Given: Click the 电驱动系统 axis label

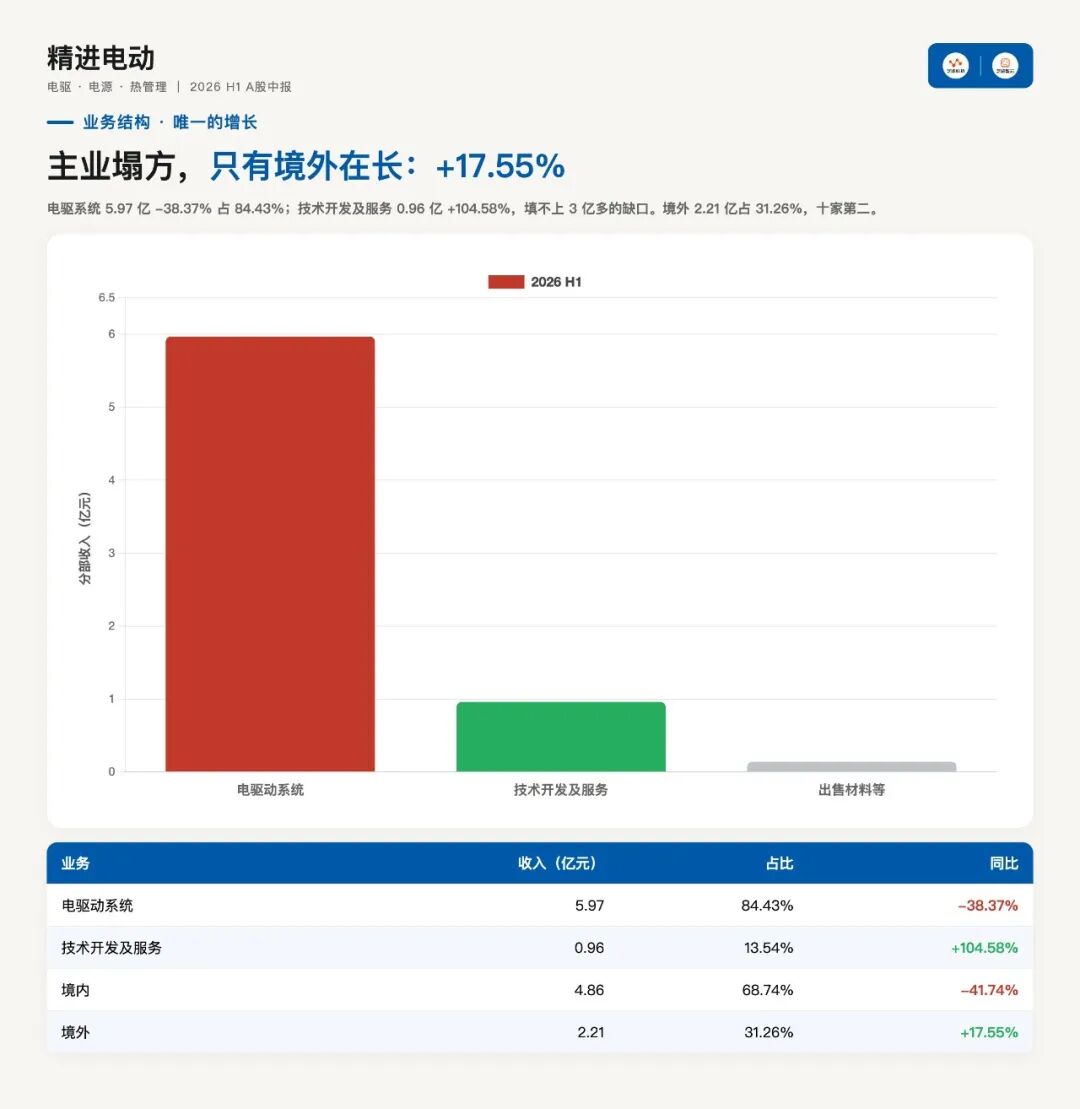Looking at the screenshot, I should 270,789.
